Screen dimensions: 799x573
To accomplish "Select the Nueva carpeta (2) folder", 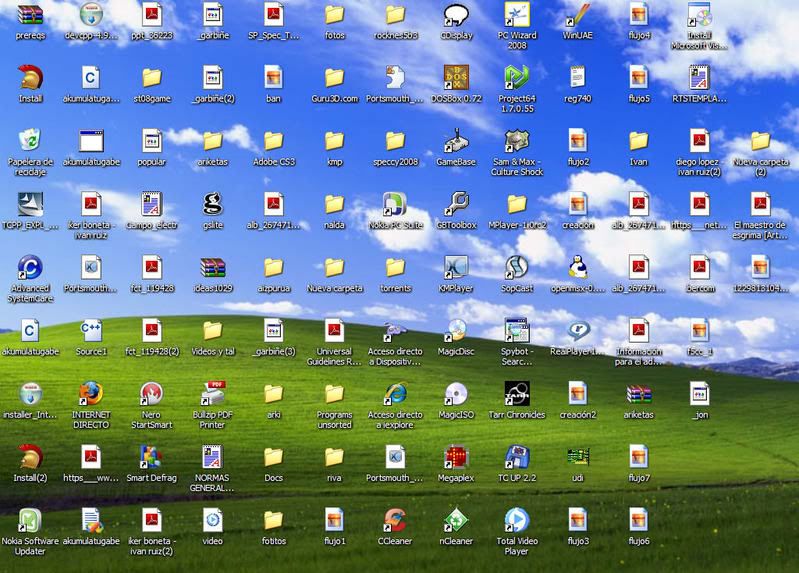I will (760, 141).
